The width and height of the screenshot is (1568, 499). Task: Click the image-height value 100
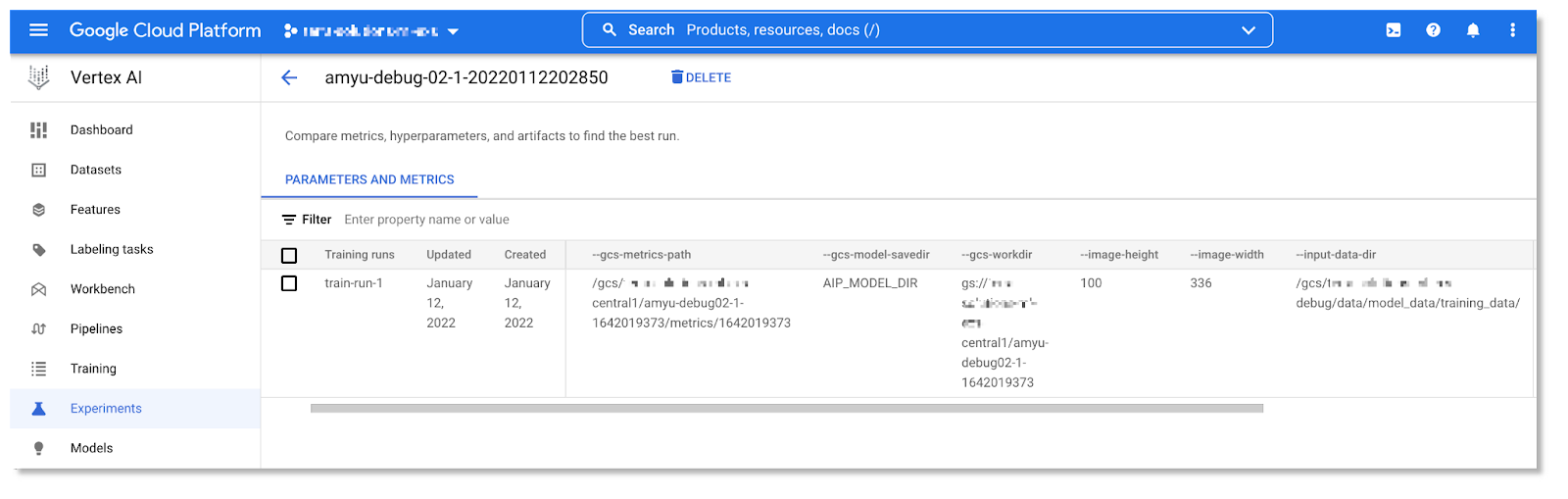(1091, 283)
